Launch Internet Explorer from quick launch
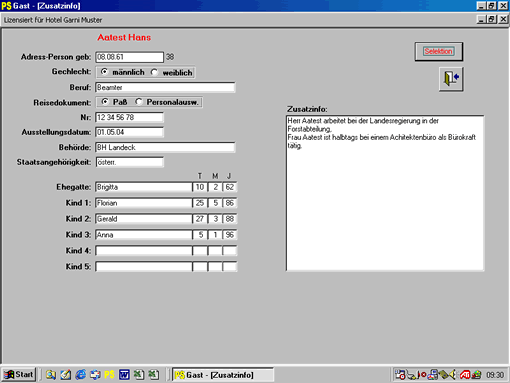 (80, 375)
